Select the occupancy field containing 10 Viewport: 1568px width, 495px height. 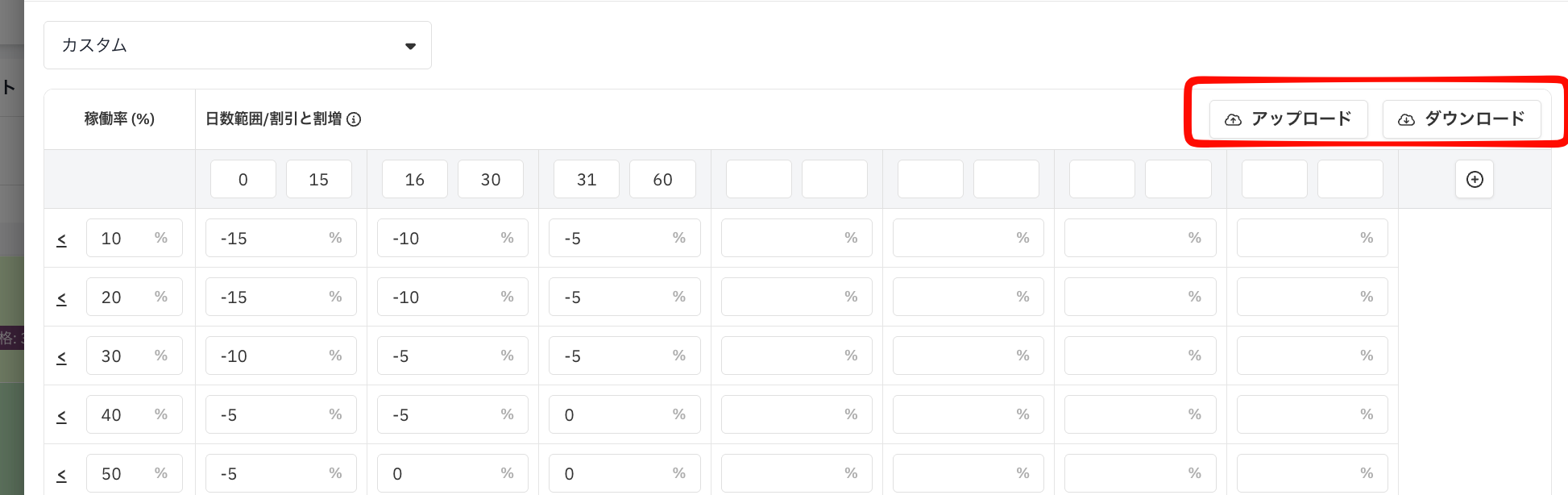[135, 238]
